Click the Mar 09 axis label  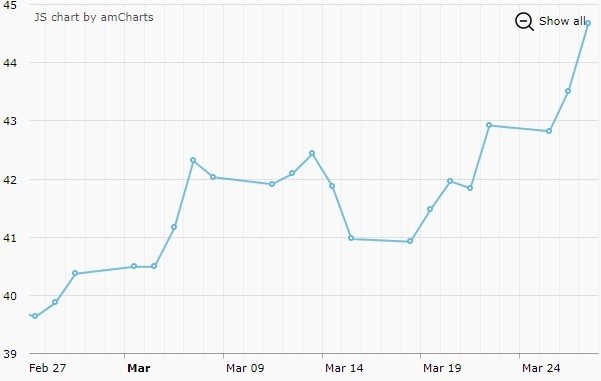245,368
